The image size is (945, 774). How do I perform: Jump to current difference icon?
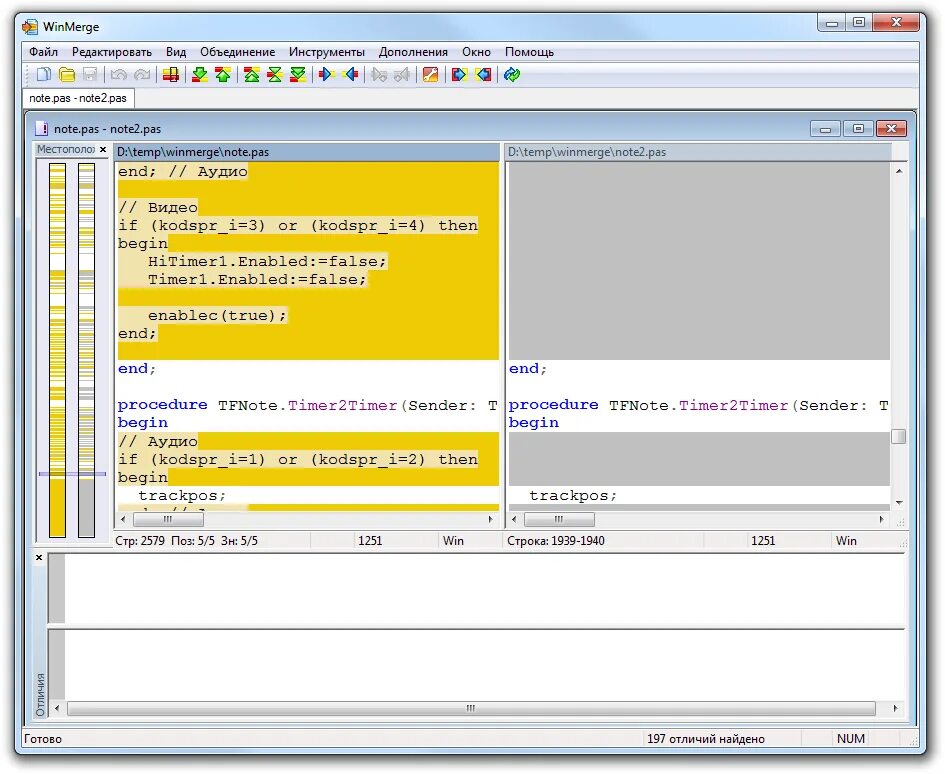275,75
